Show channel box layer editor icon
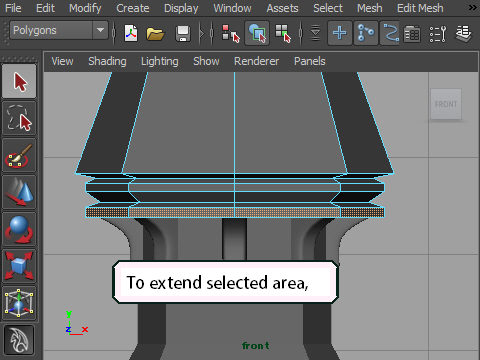The image size is (480, 360). (464, 34)
